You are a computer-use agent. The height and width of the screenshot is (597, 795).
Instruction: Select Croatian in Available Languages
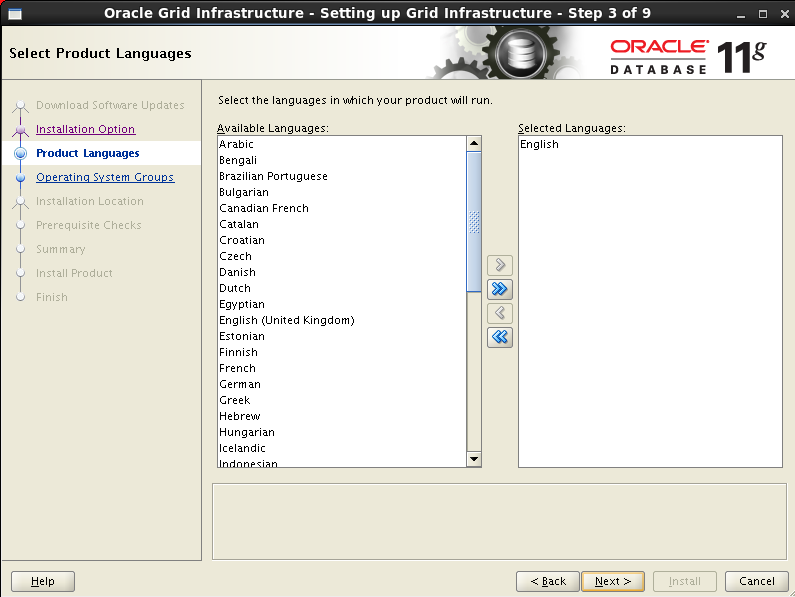tap(341, 240)
